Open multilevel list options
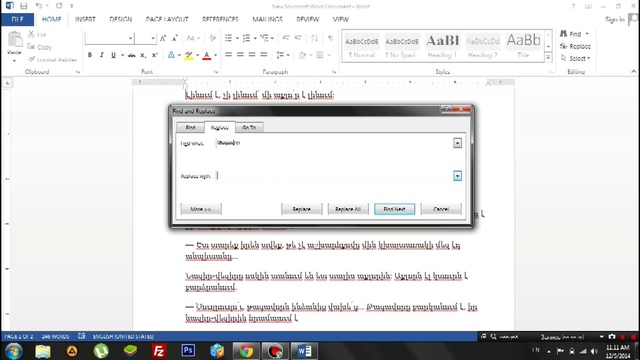 tap(264, 38)
